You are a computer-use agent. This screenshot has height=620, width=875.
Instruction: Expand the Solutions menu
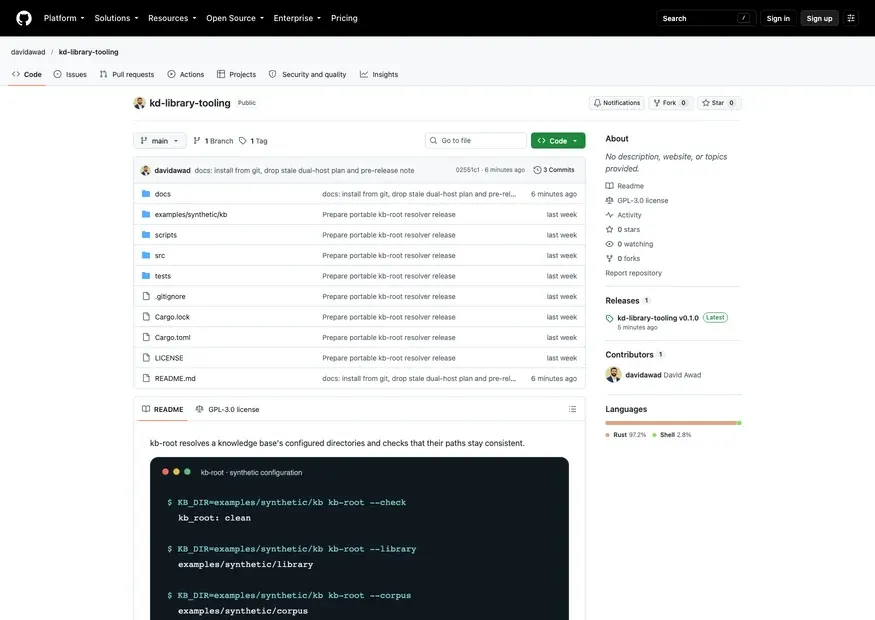[x=116, y=18]
